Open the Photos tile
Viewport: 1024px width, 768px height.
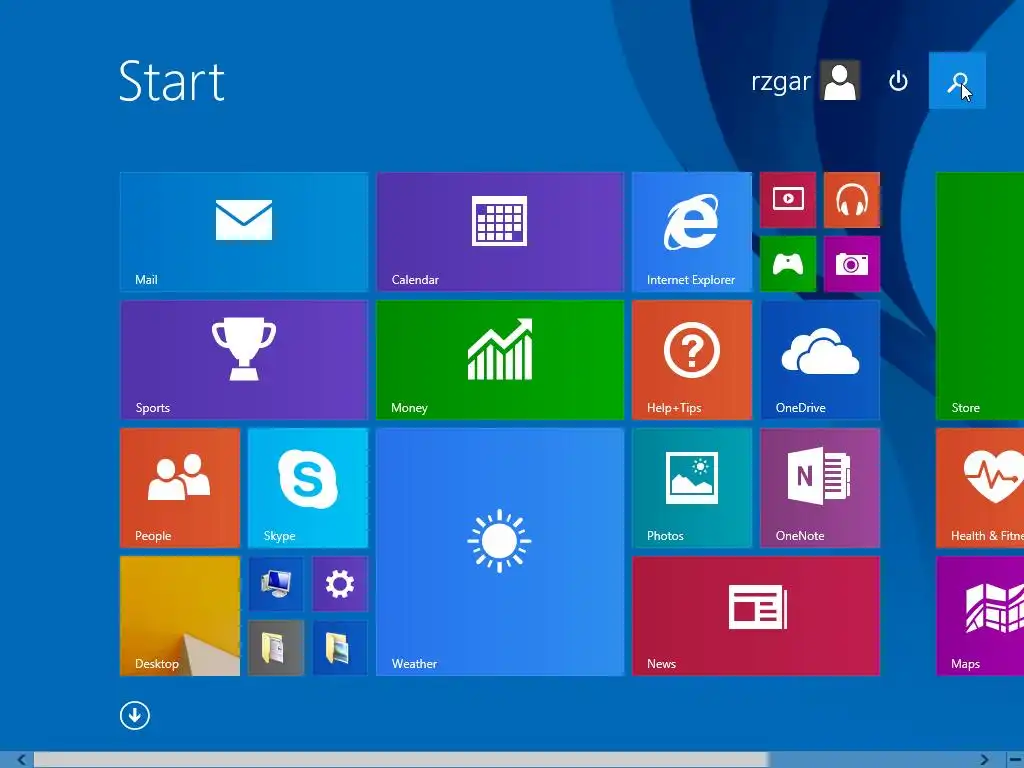click(x=692, y=488)
